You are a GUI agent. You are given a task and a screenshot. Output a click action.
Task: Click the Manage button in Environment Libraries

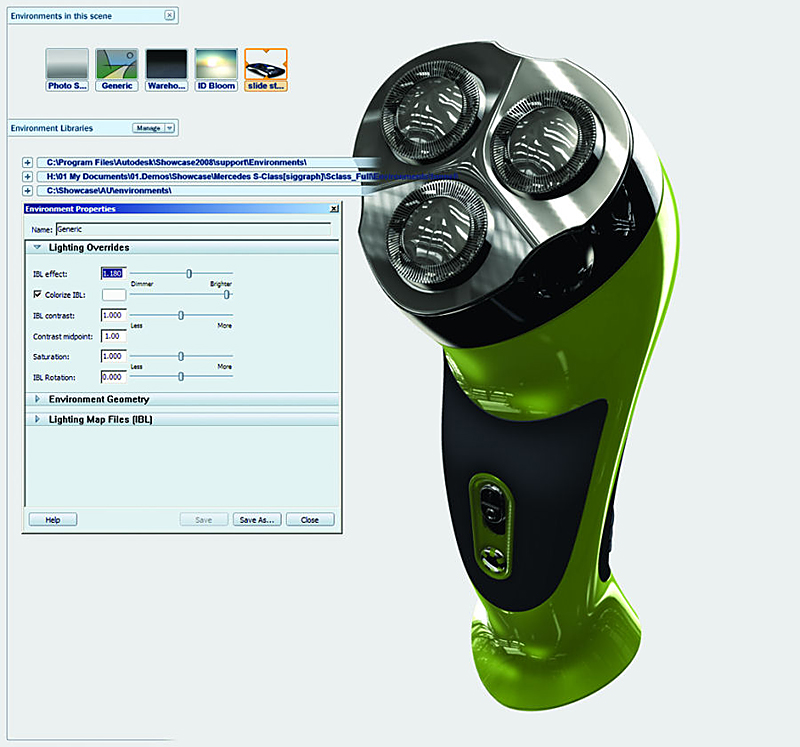pos(148,128)
